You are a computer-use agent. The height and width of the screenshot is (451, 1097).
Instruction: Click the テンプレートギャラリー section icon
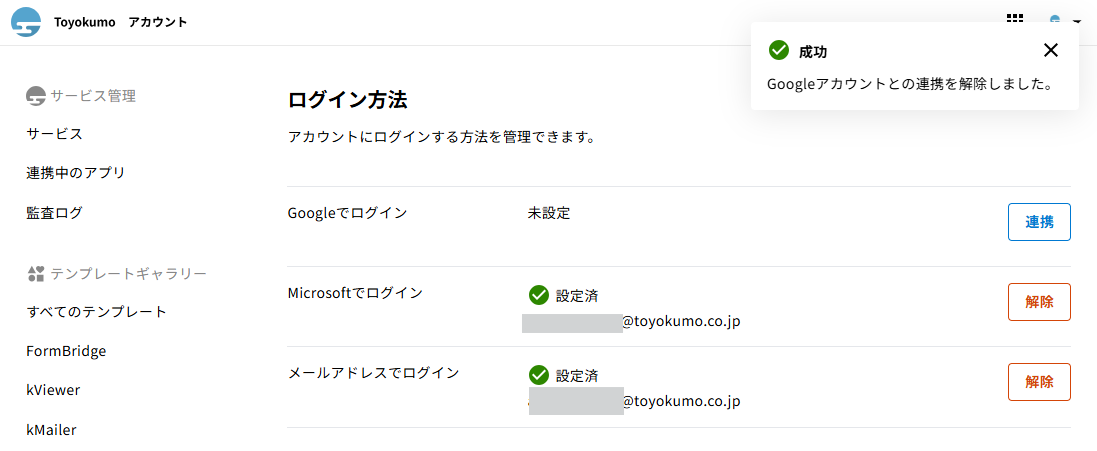tap(36, 273)
